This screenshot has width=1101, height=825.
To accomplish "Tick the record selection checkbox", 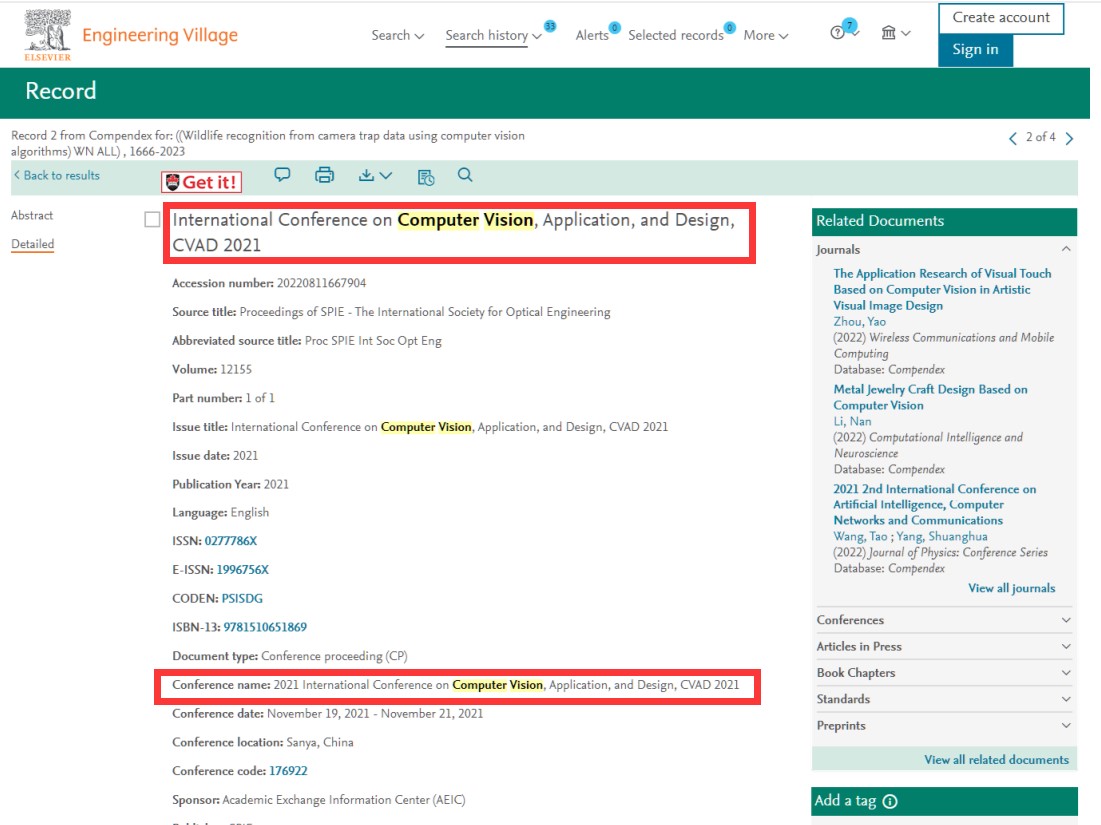I will pos(152,220).
